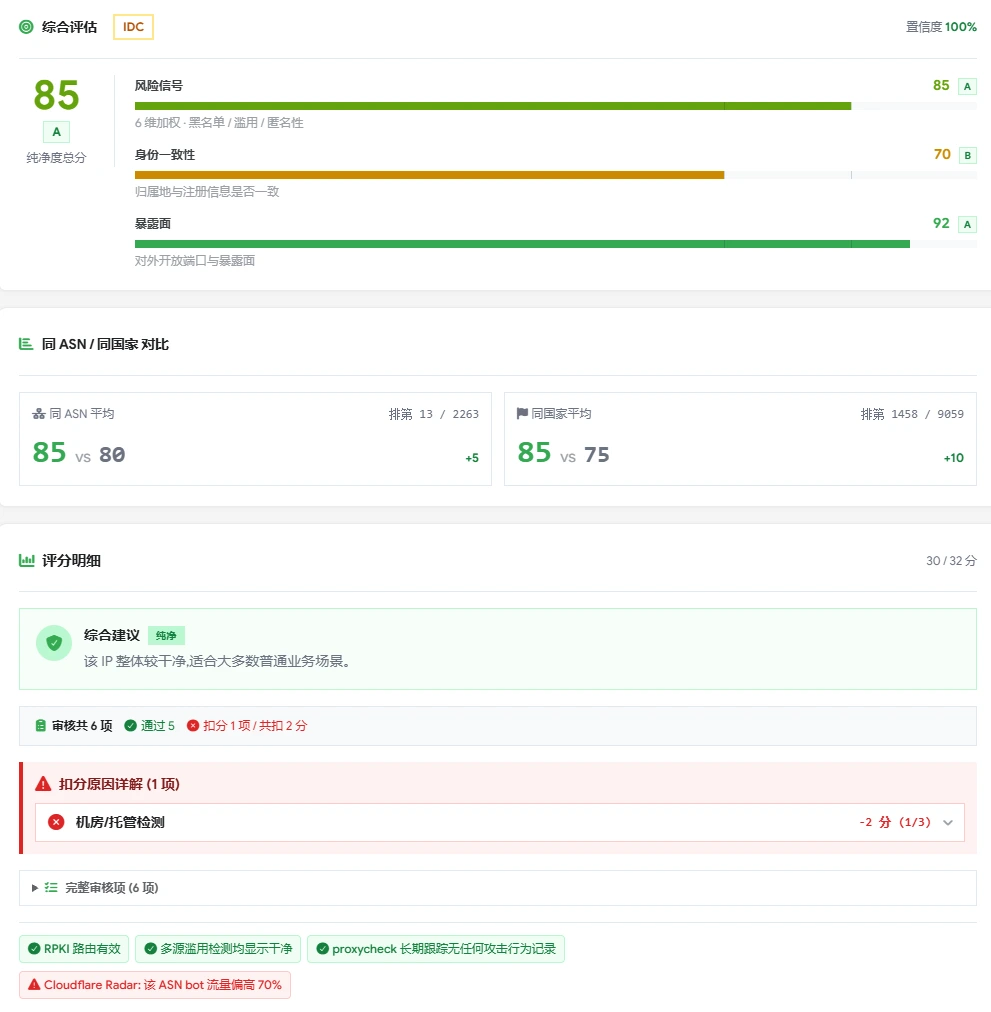991x1012 pixels.
Task: Click the target icon beside 综合评估
Action: coord(26,26)
